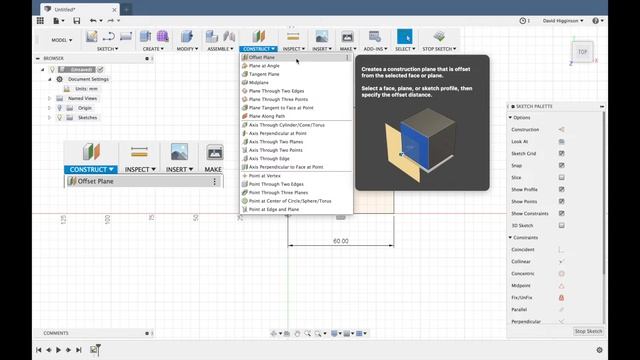Click the Look At camera icon in navigation bar
This screenshot has height=360, width=640.
(x=287, y=333)
